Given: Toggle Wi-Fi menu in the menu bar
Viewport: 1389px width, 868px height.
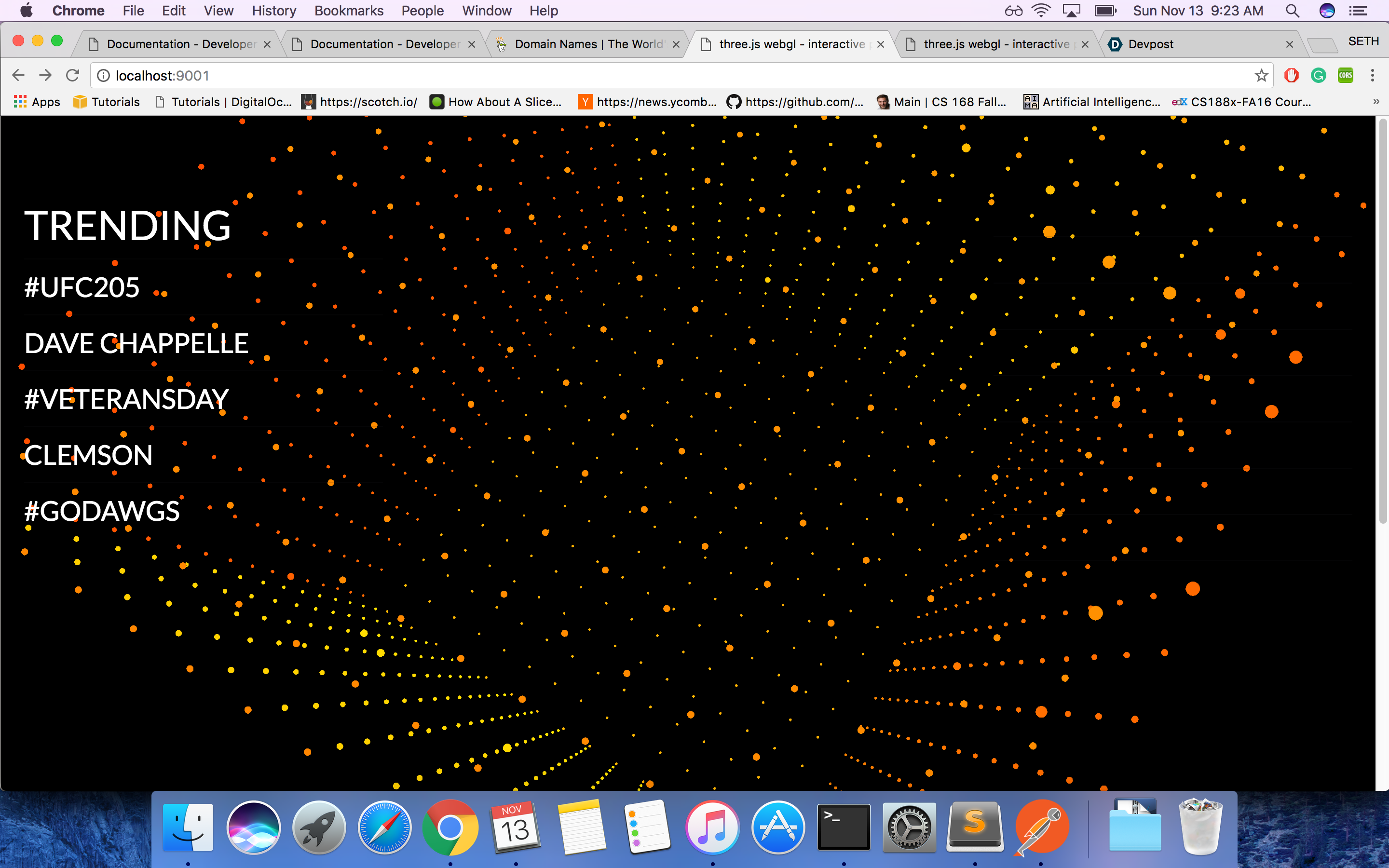Looking at the screenshot, I should 1041,11.
